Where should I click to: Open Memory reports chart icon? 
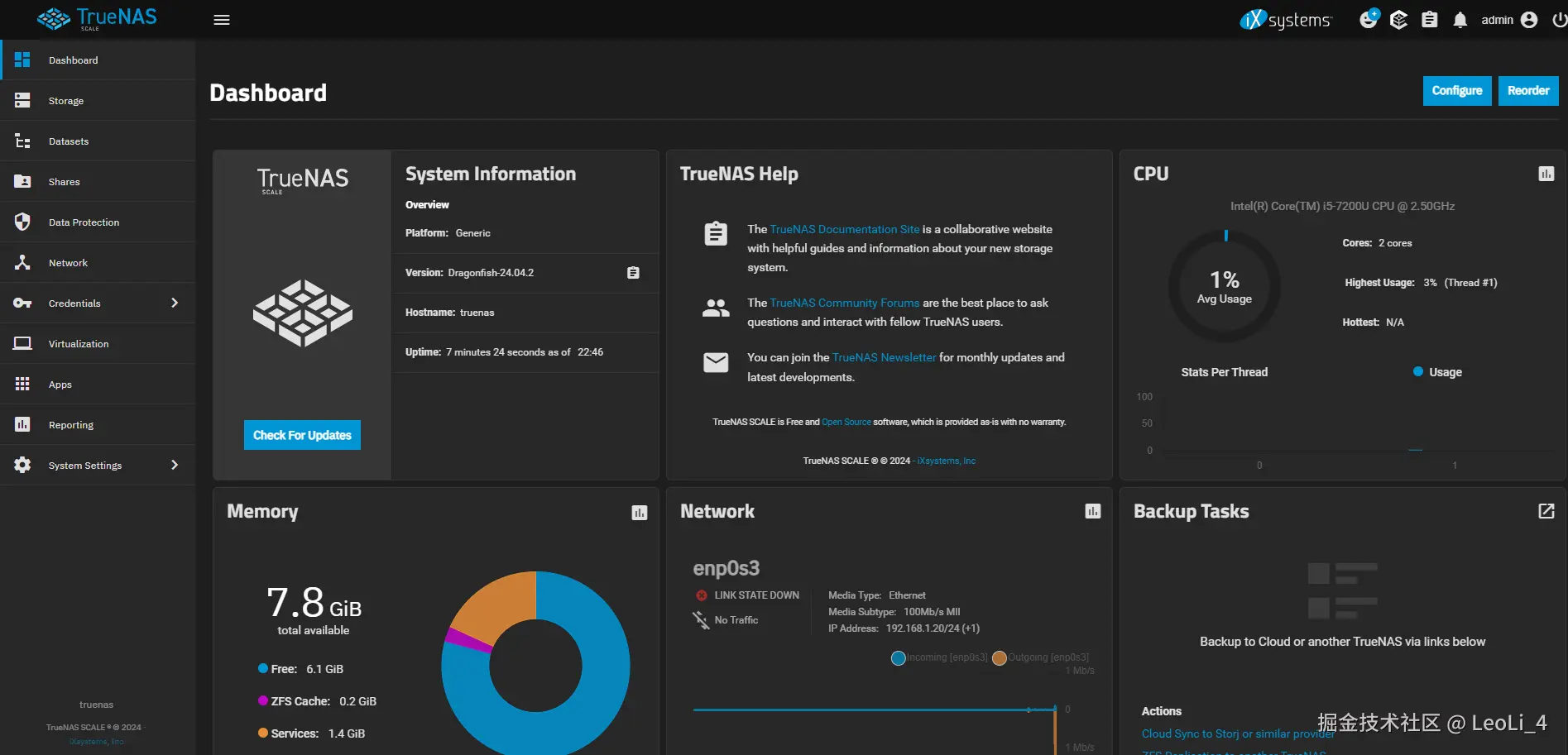tap(640, 513)
